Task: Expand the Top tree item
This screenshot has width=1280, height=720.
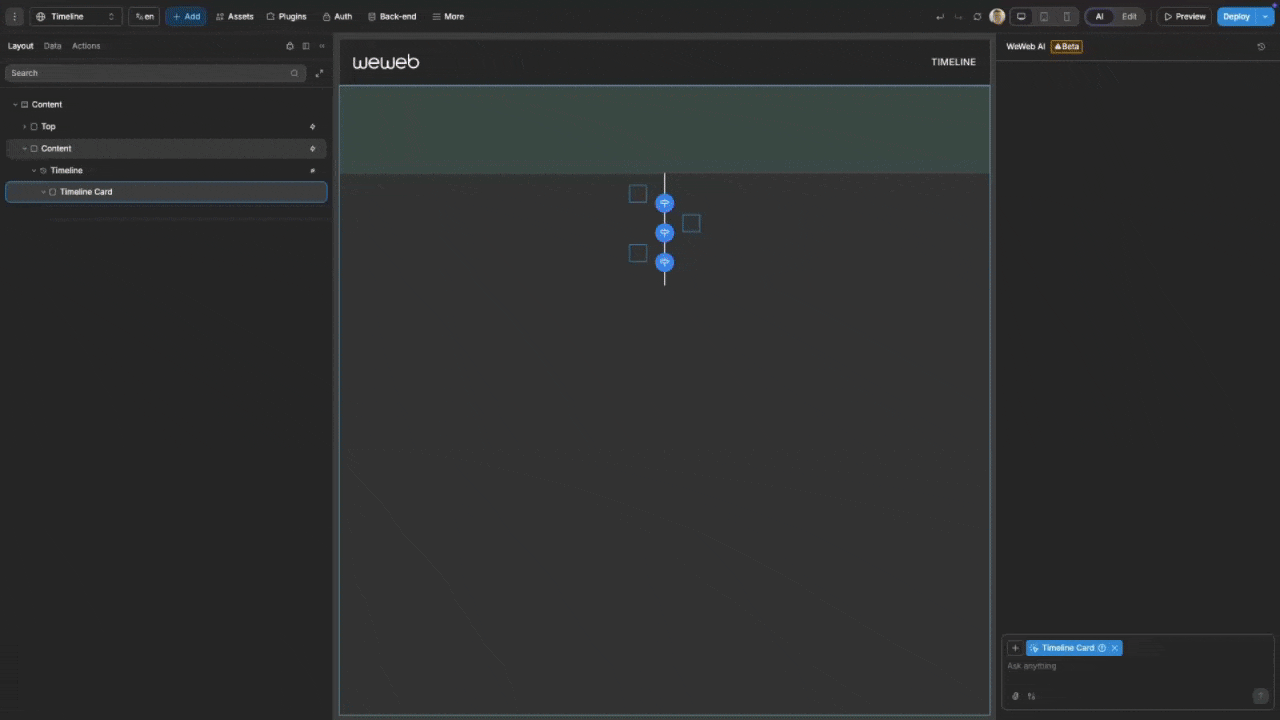Action: 24,126
